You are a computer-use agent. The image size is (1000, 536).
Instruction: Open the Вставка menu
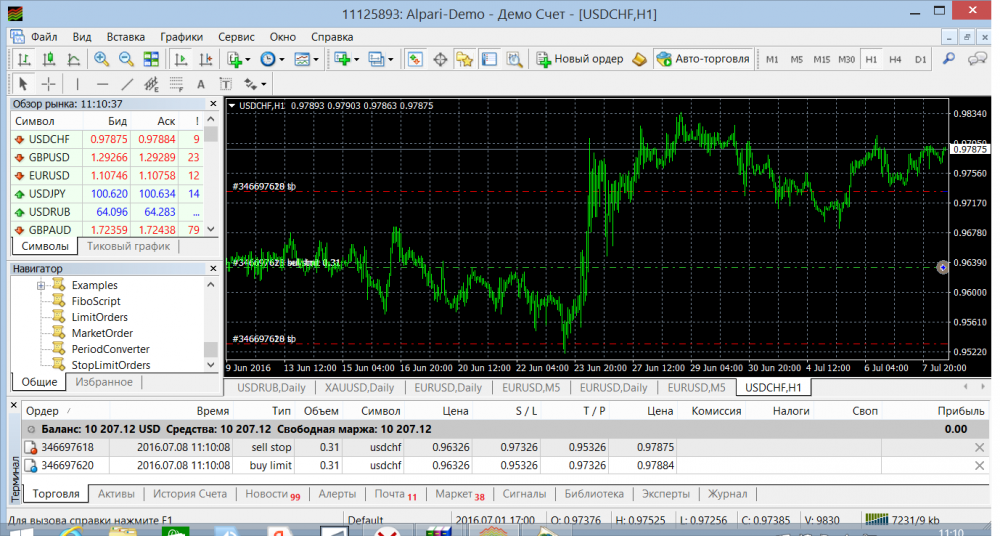tap(126, 37)
